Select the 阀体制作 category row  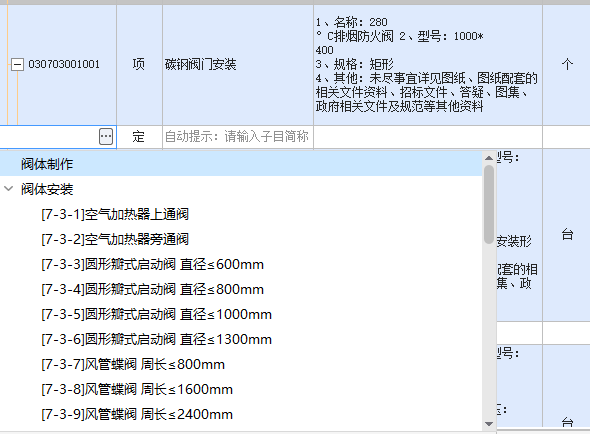(241, 164)
